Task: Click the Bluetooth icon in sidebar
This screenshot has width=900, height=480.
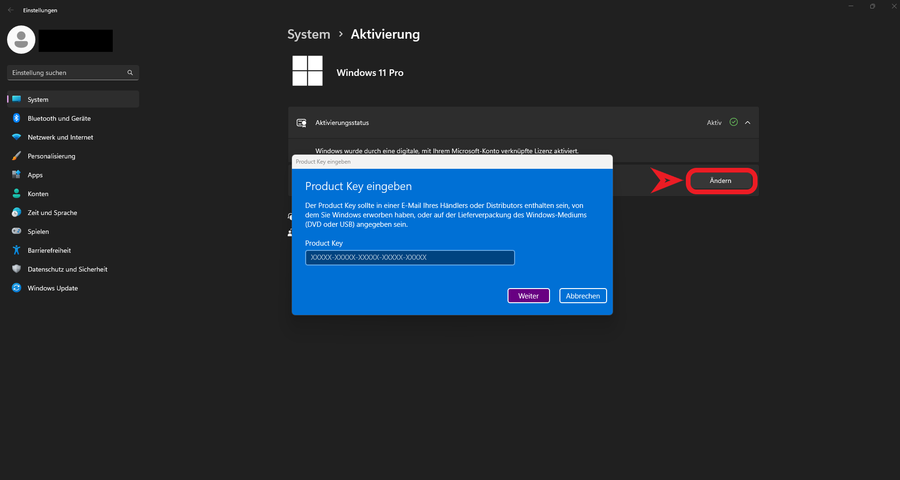Action: click(x=17, y=118)
